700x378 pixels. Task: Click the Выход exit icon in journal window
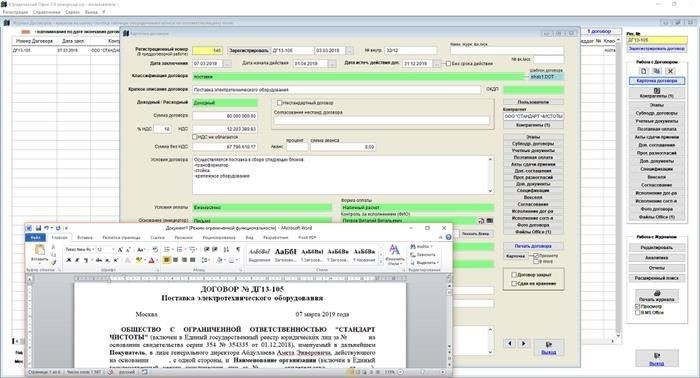tap(657, 358)
